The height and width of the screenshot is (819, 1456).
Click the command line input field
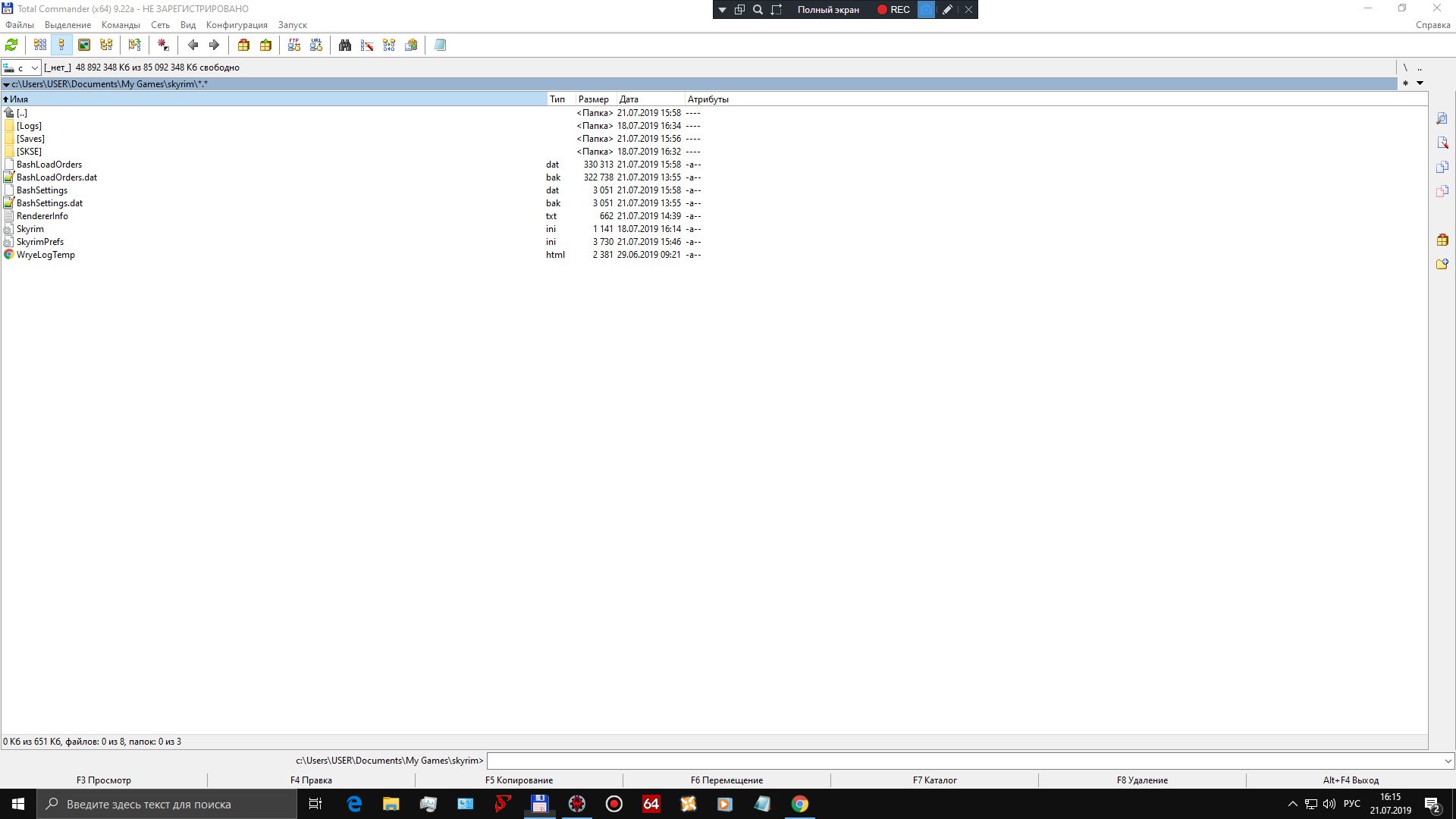[963, 761]
